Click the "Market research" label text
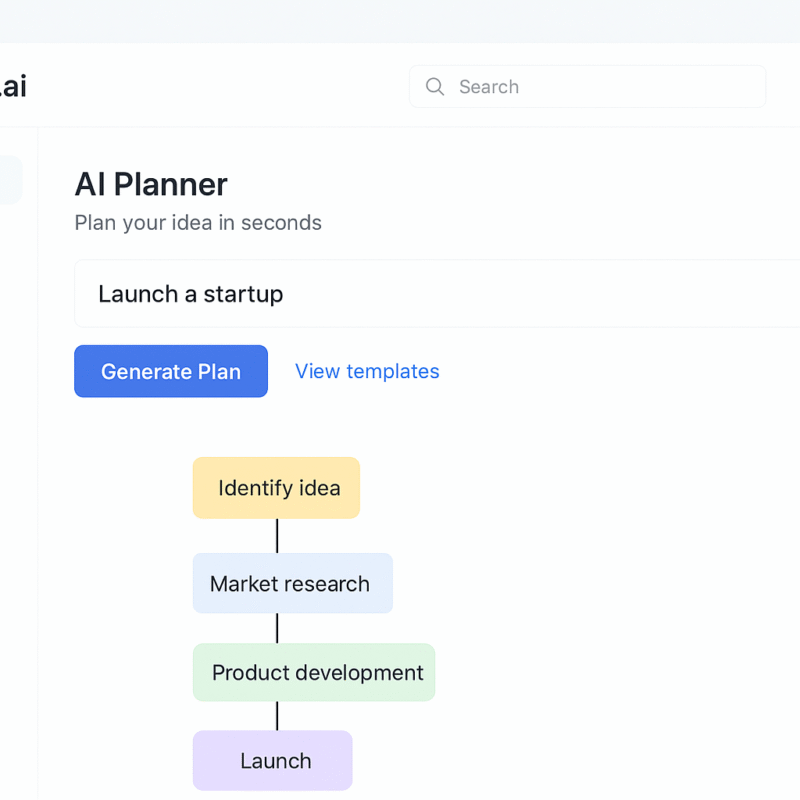 (290, 584)
